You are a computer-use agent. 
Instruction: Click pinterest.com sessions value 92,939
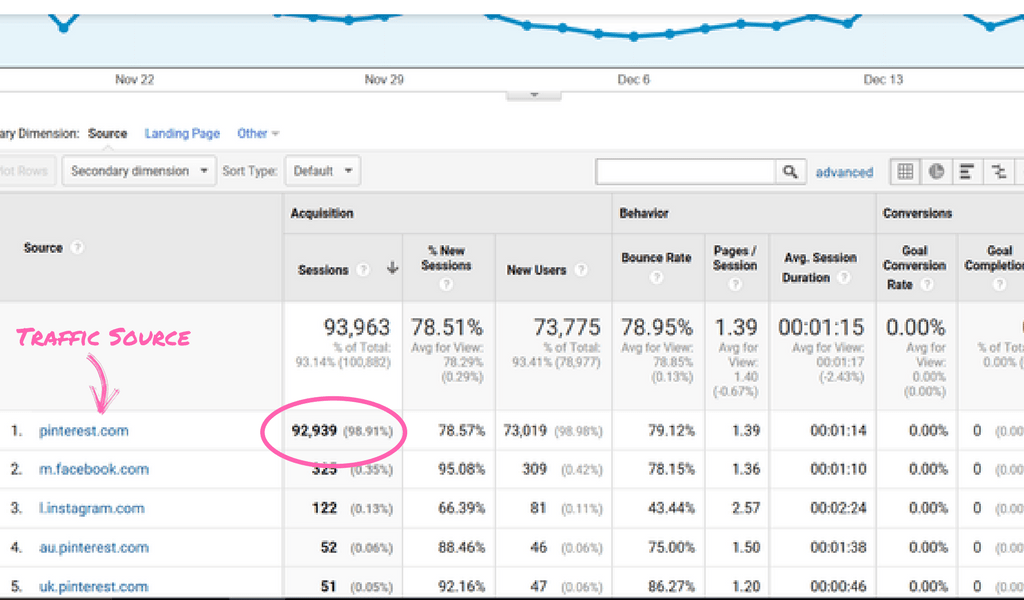314,431
